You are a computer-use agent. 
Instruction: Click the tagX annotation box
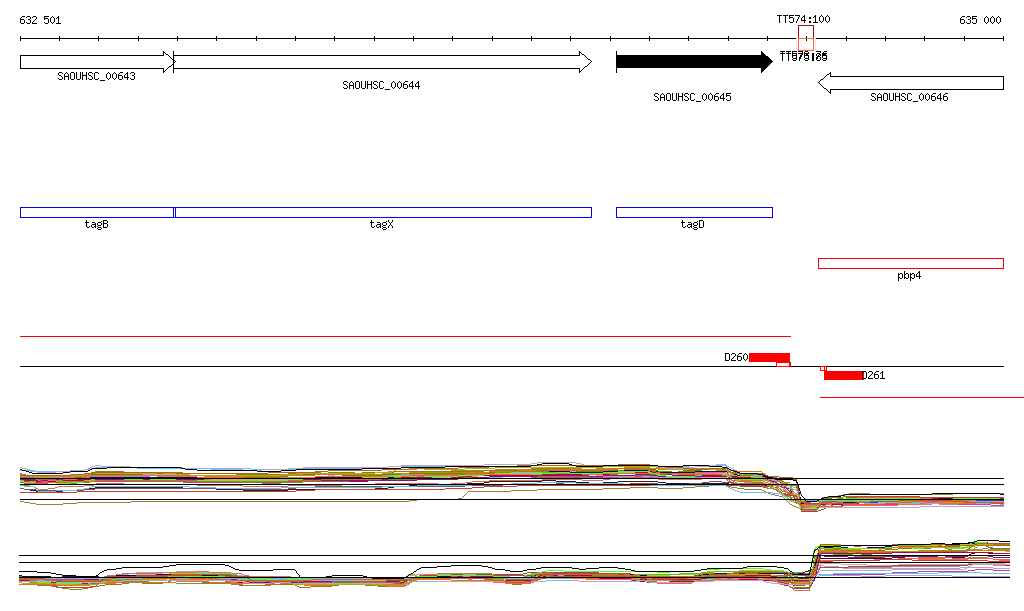(x=383, y=212)
